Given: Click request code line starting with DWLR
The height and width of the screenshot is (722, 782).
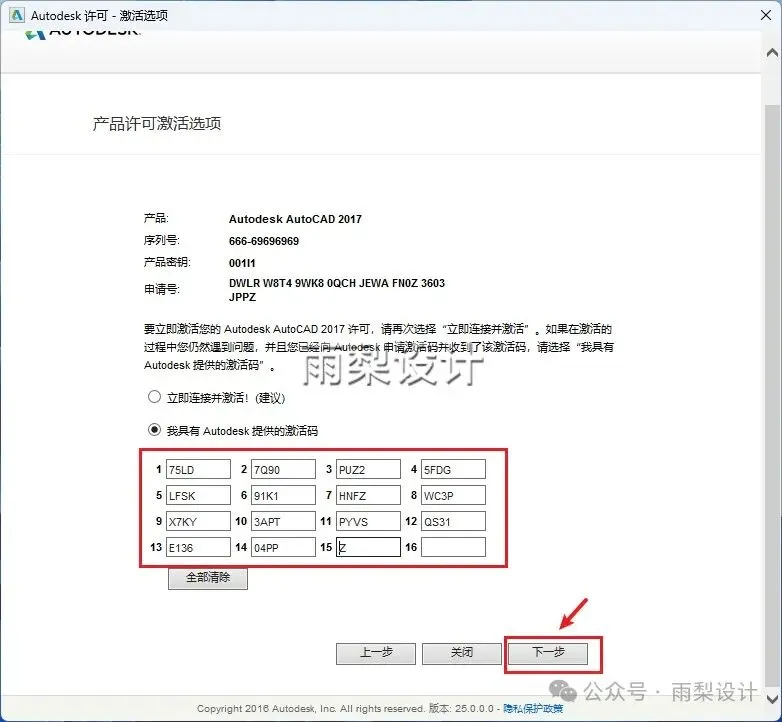Looking at the screenshot, I should point(337,283).
